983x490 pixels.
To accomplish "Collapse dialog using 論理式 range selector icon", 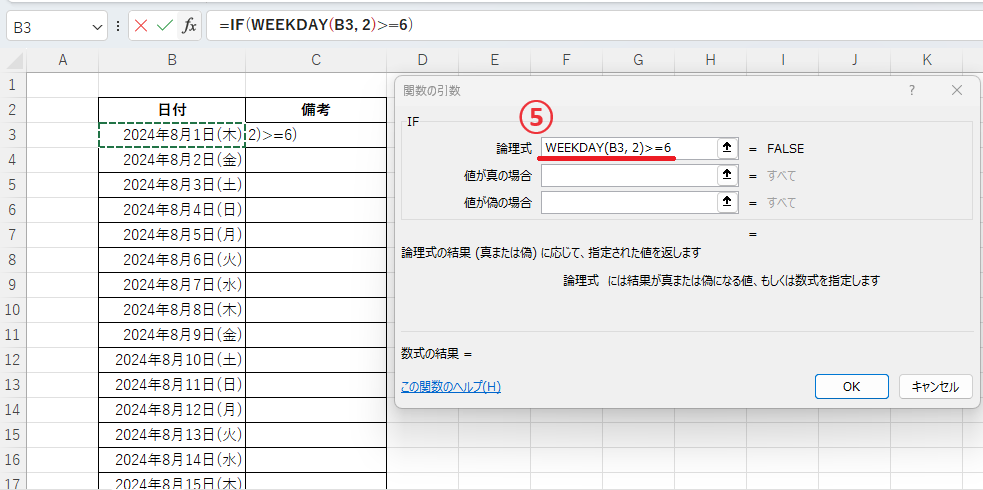I will [x=727, y=149].
